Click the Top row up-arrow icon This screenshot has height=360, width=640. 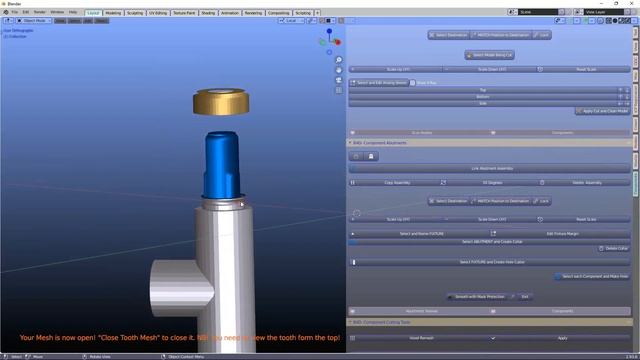pyautogui.click(x=620, y=90)
